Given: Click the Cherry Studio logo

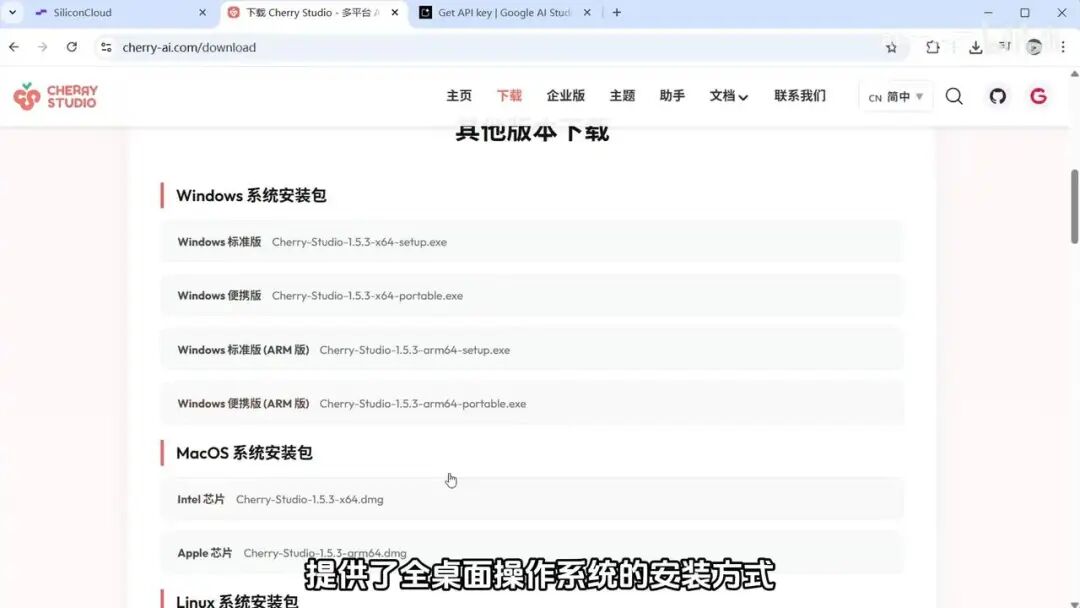Looking at the screenshot, I should point(56,96).
